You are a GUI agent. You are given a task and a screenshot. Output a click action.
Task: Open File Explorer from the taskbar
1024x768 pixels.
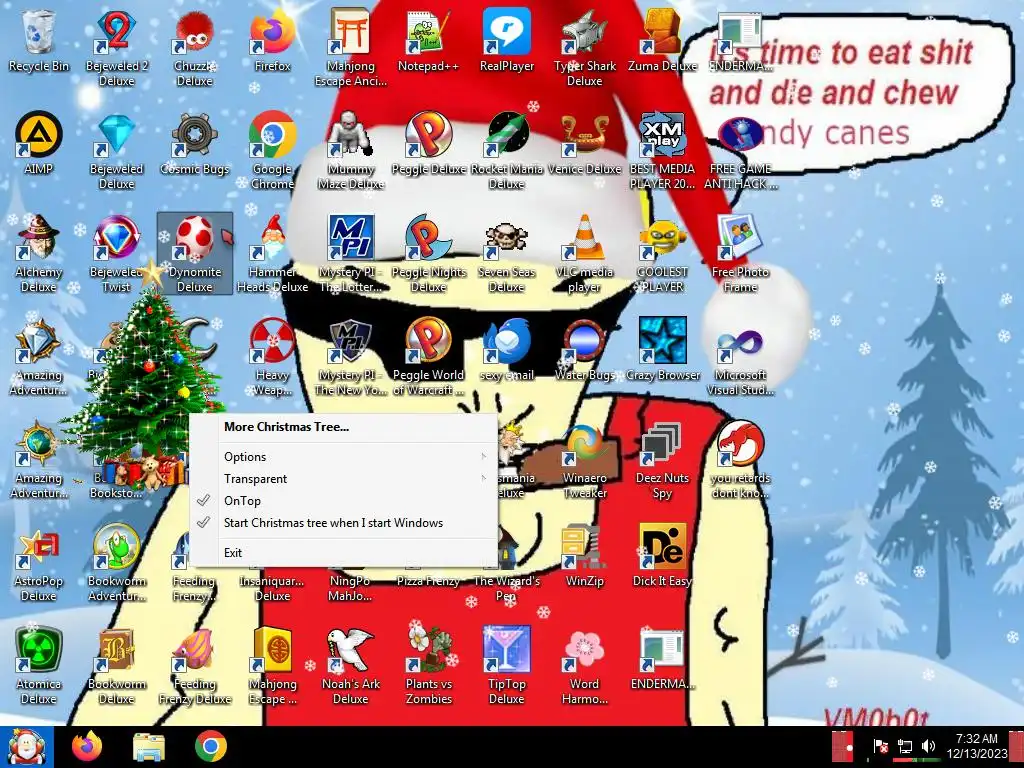149,747
